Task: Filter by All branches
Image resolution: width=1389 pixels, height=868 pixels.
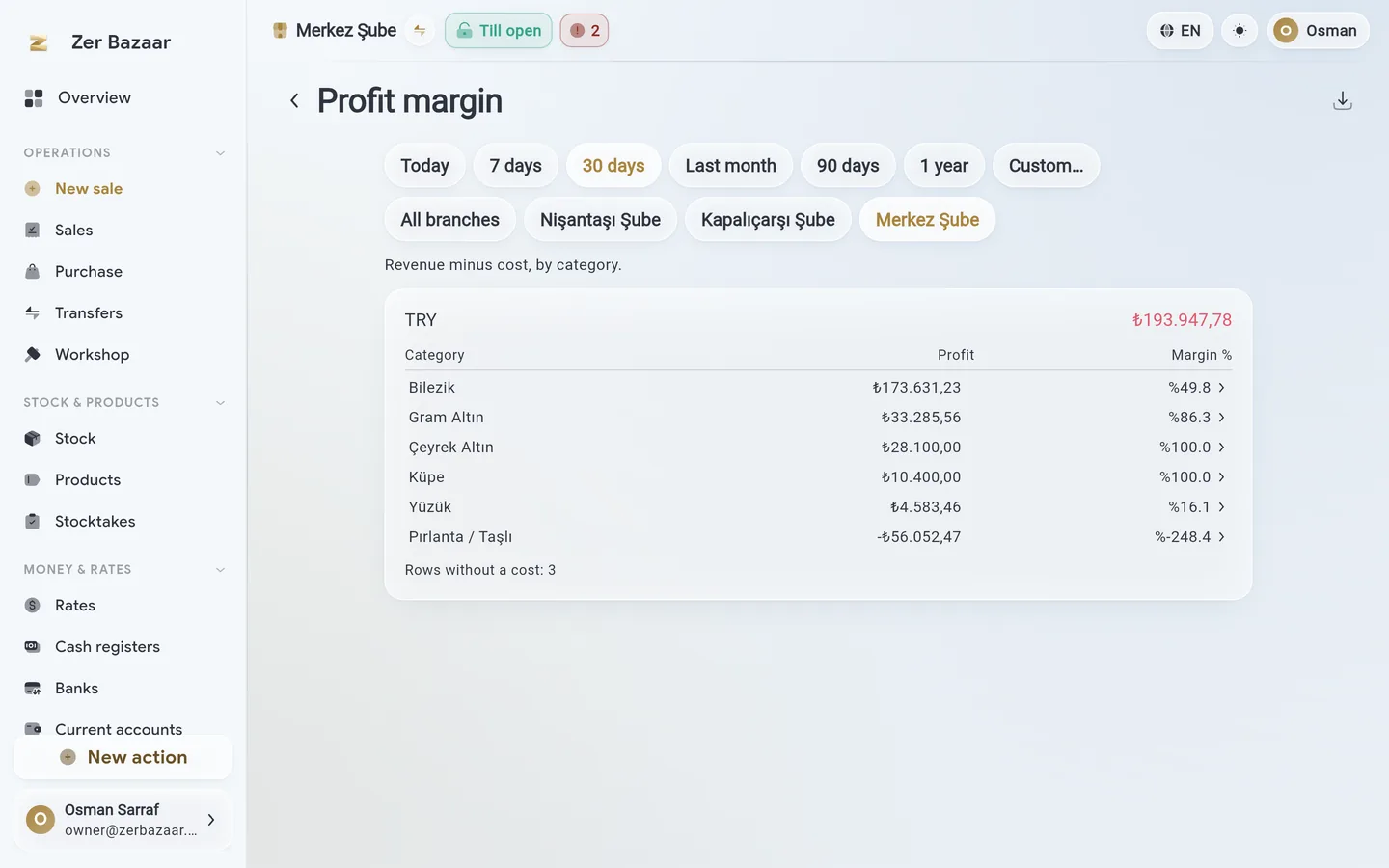Action: [x=450, y=220]
